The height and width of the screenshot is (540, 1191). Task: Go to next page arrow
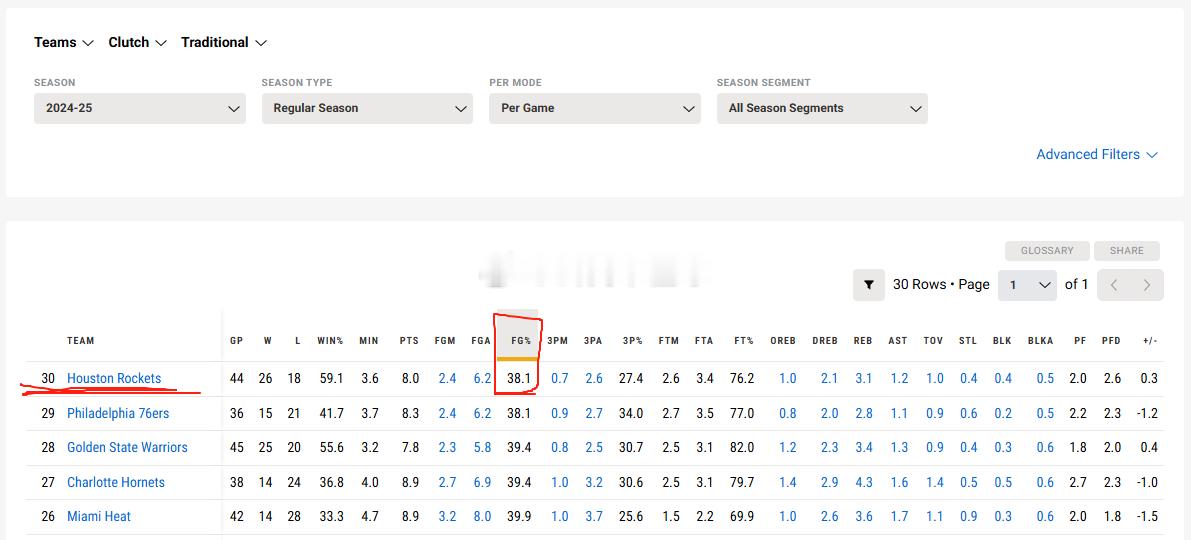(1147, 285)
